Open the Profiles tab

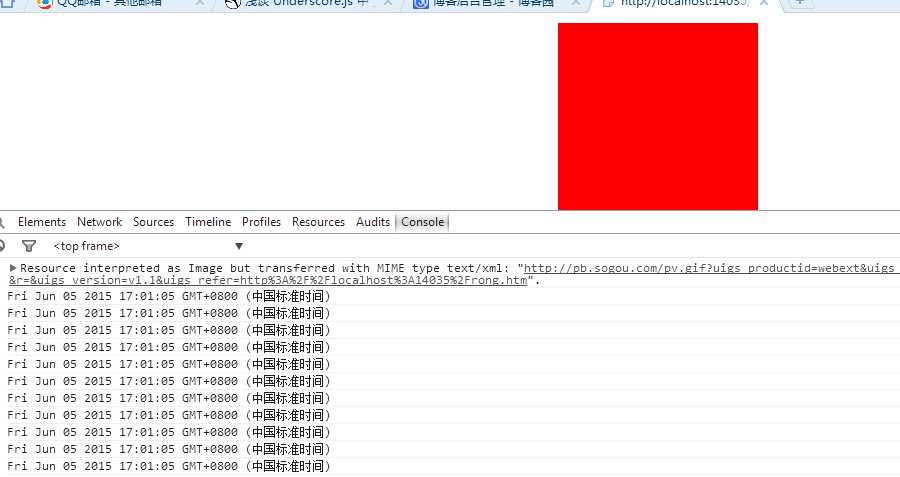tap(261, 222)
